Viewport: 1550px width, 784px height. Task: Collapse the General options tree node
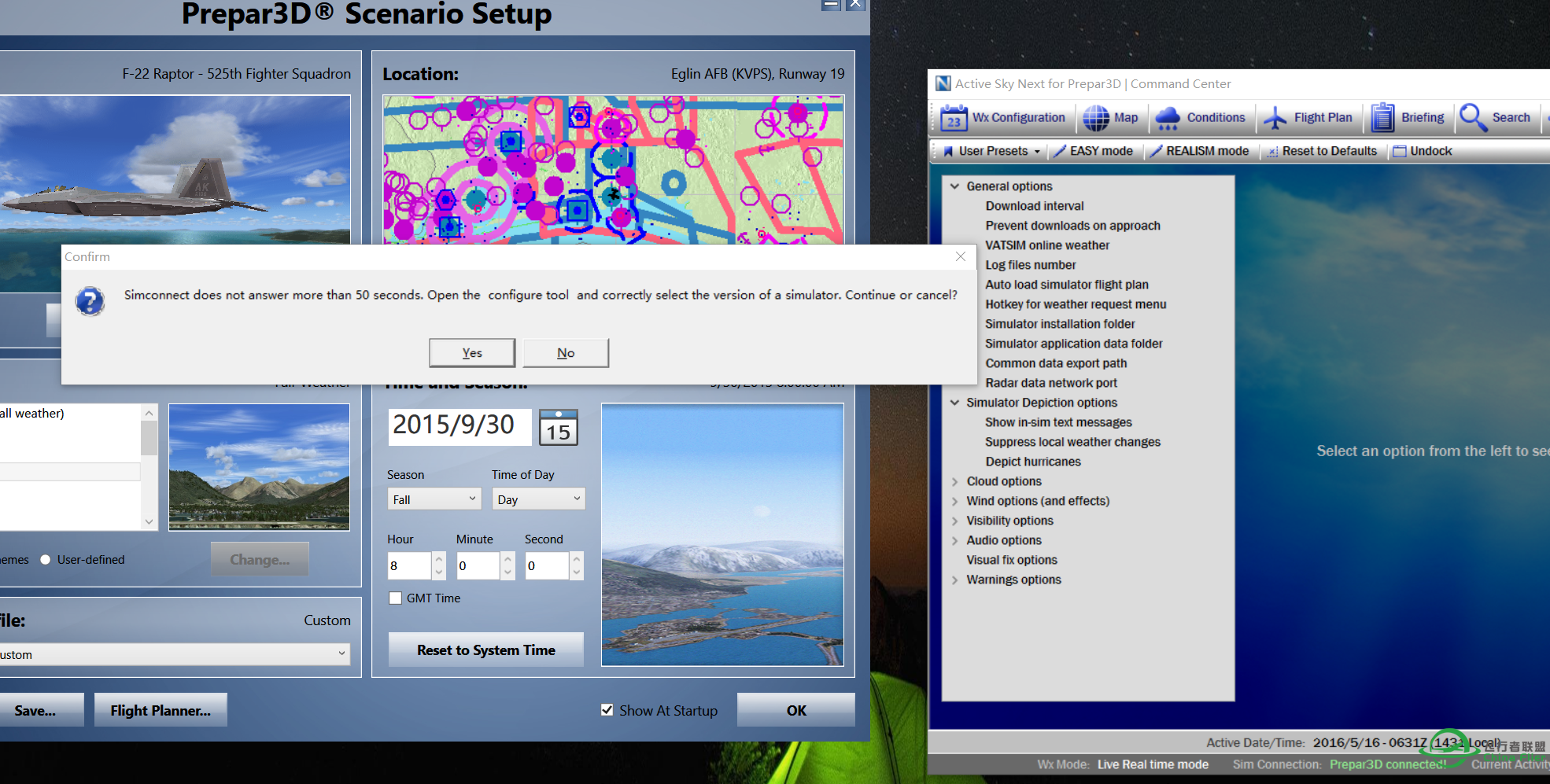pos(954,186)
